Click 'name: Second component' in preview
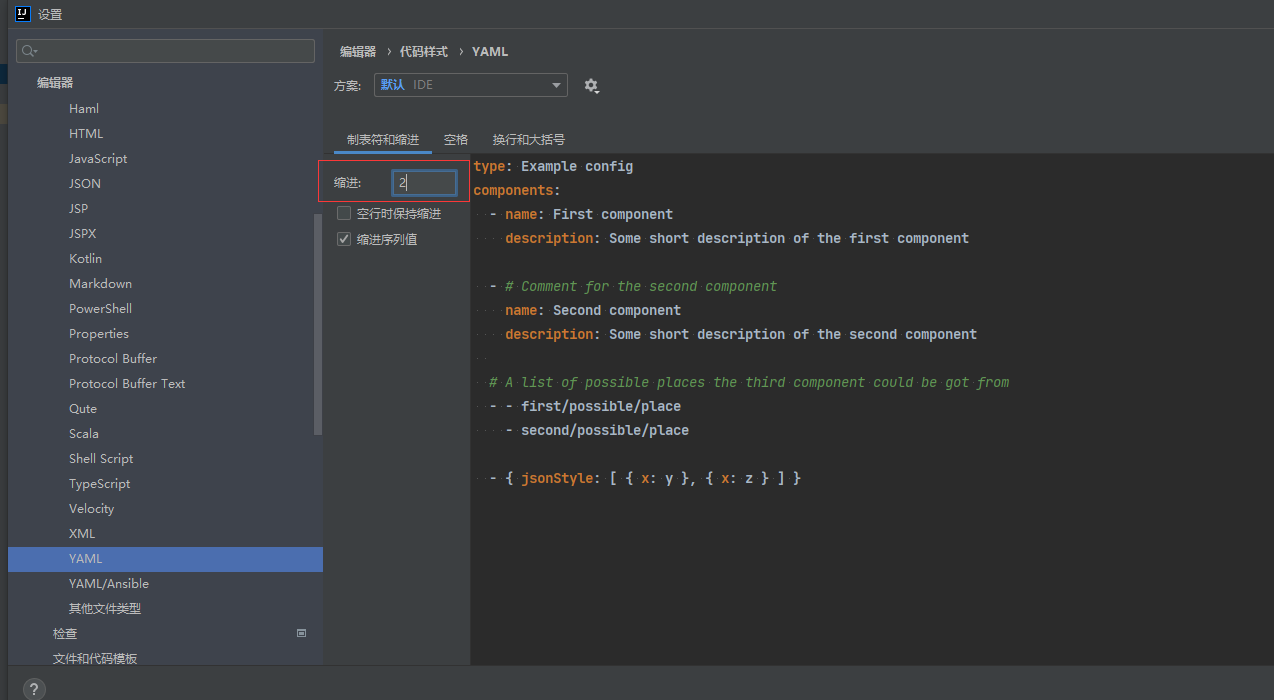 [x=593, y=310]
